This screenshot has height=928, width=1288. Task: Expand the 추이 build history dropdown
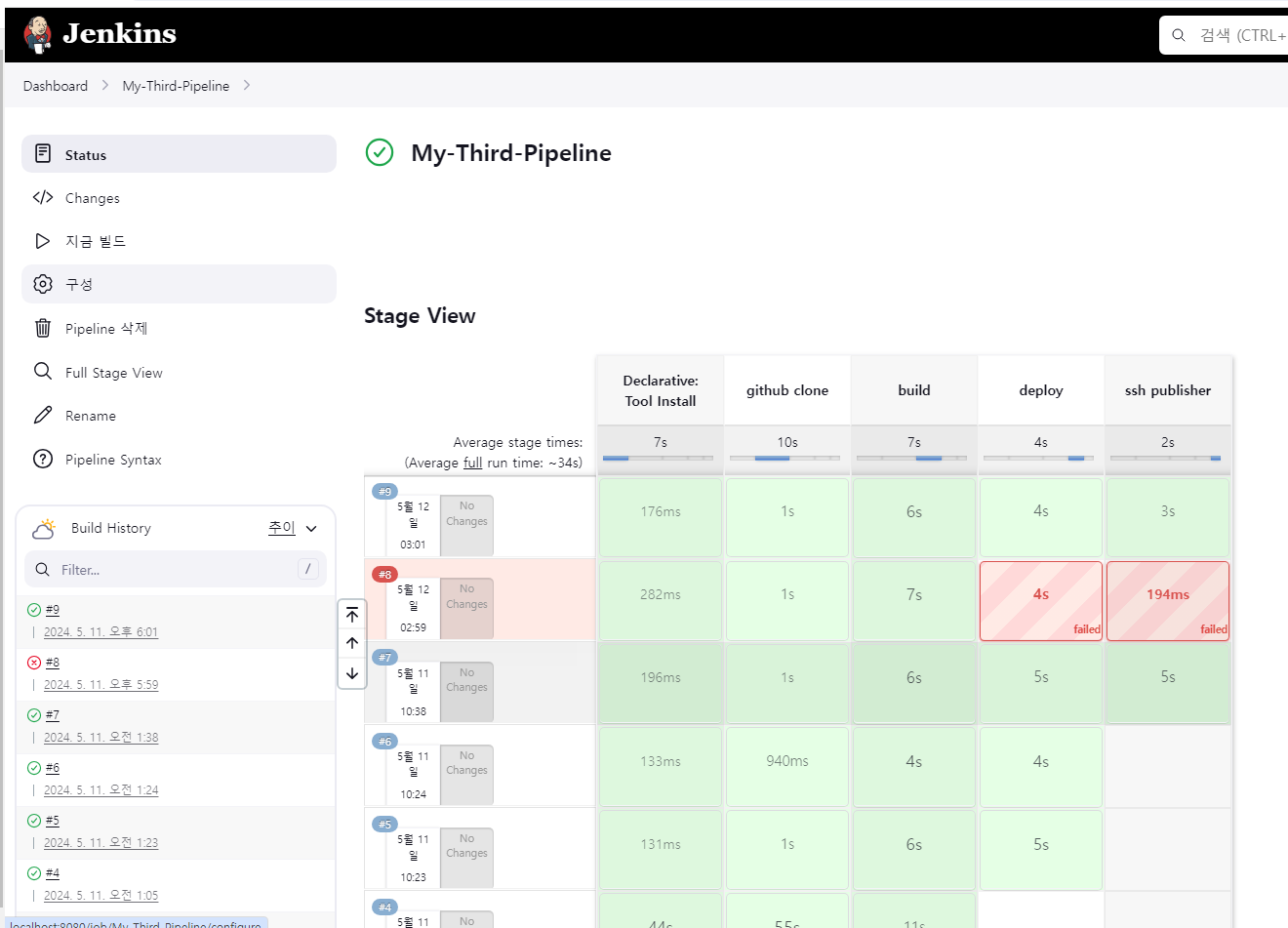pos(311,528)
